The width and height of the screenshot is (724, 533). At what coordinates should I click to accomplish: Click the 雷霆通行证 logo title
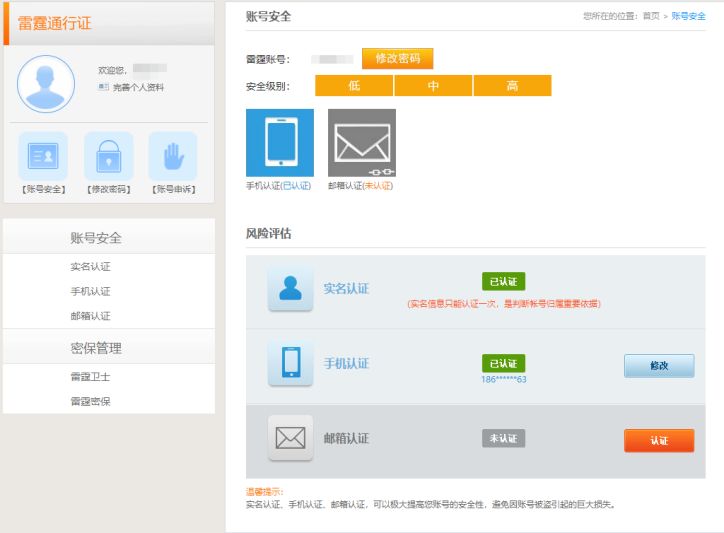pos(54,23)
